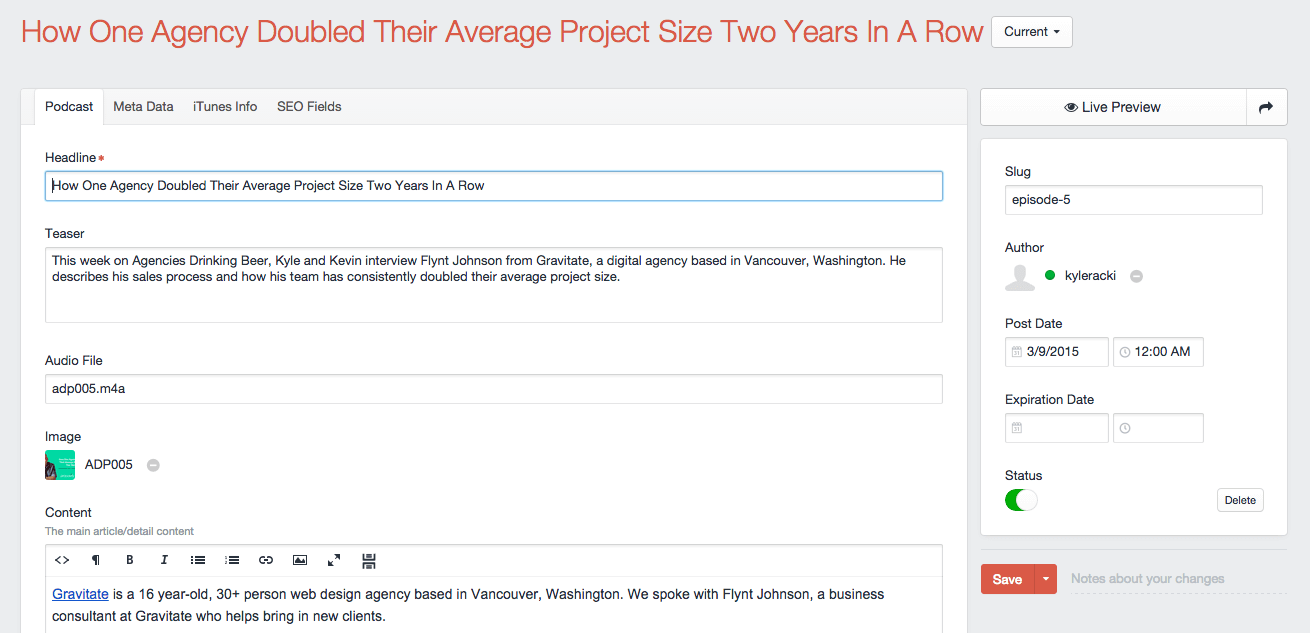Viewport: 1310px width, 633px height.
Task: Remove author kyleracki from entry
Action: (x=1136, y=276)
